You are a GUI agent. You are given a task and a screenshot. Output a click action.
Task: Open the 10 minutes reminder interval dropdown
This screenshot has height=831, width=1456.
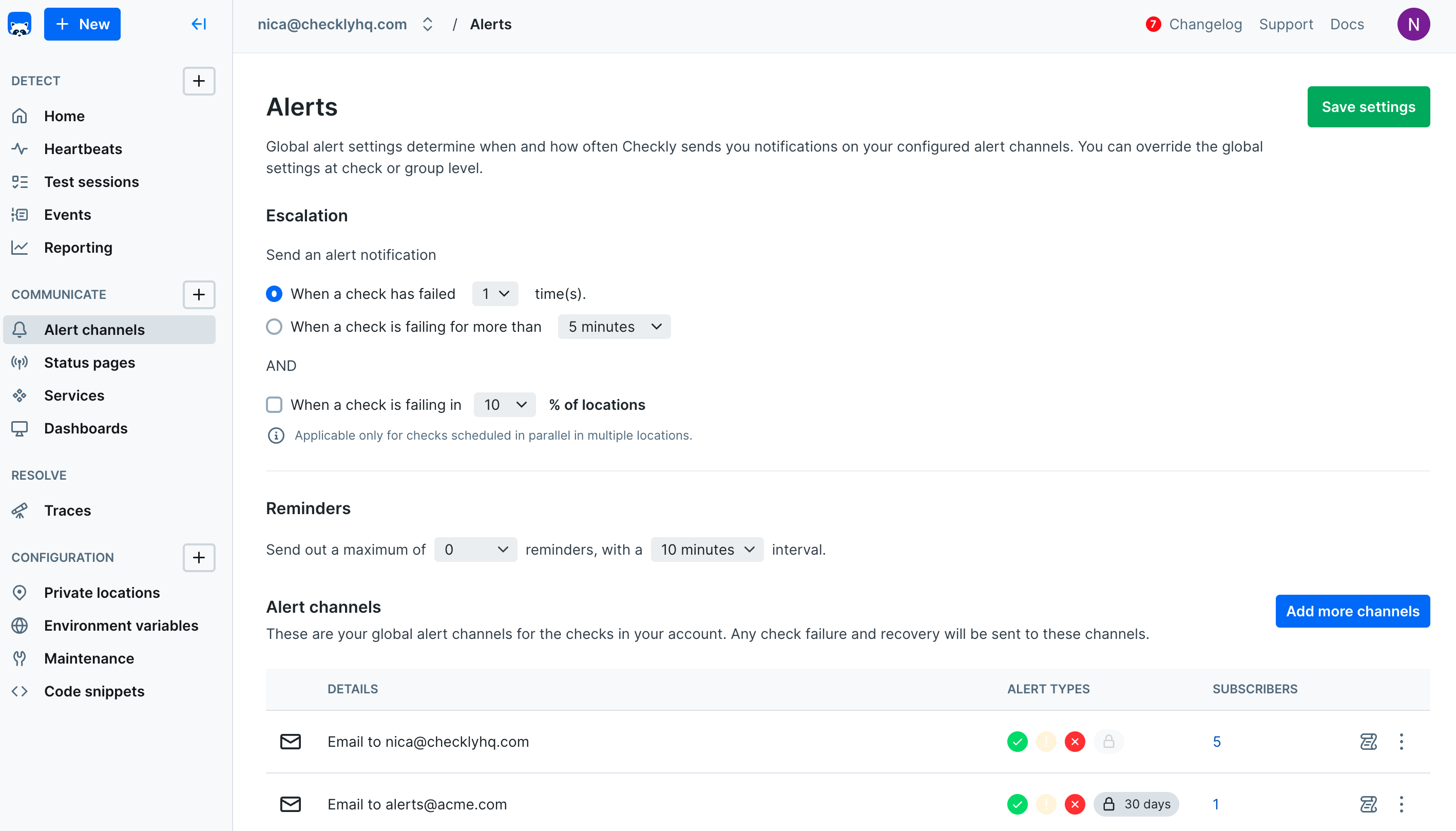[x=706, y=549]
